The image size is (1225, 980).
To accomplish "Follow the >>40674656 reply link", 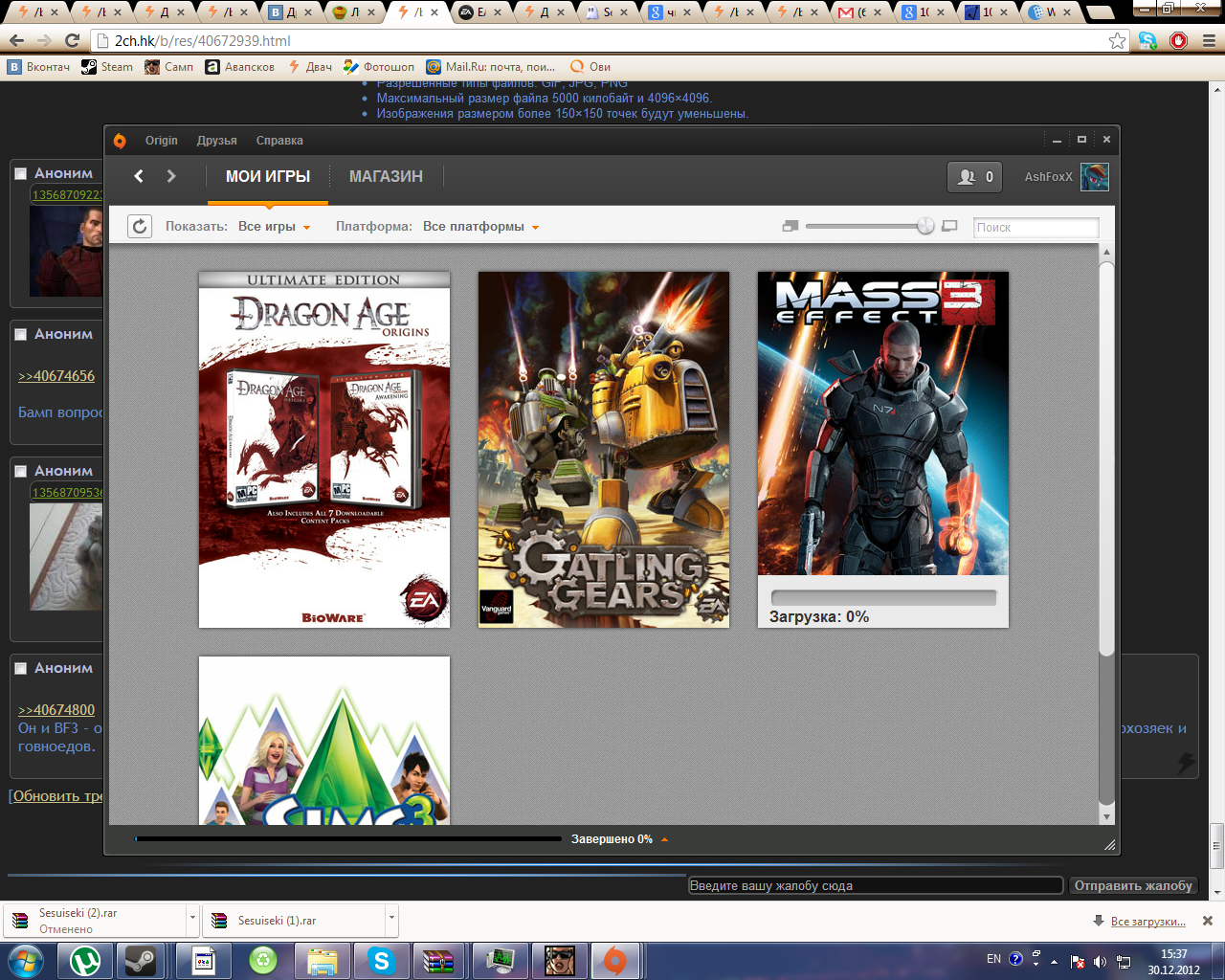I will pos(56,376).
